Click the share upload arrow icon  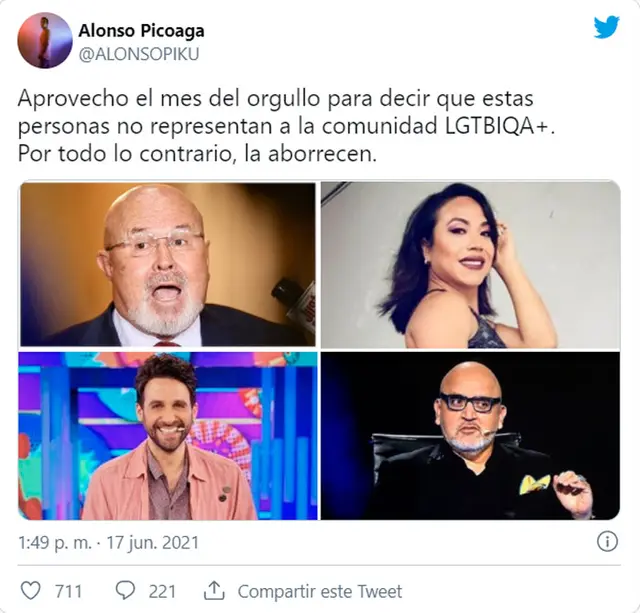[214, 591]
